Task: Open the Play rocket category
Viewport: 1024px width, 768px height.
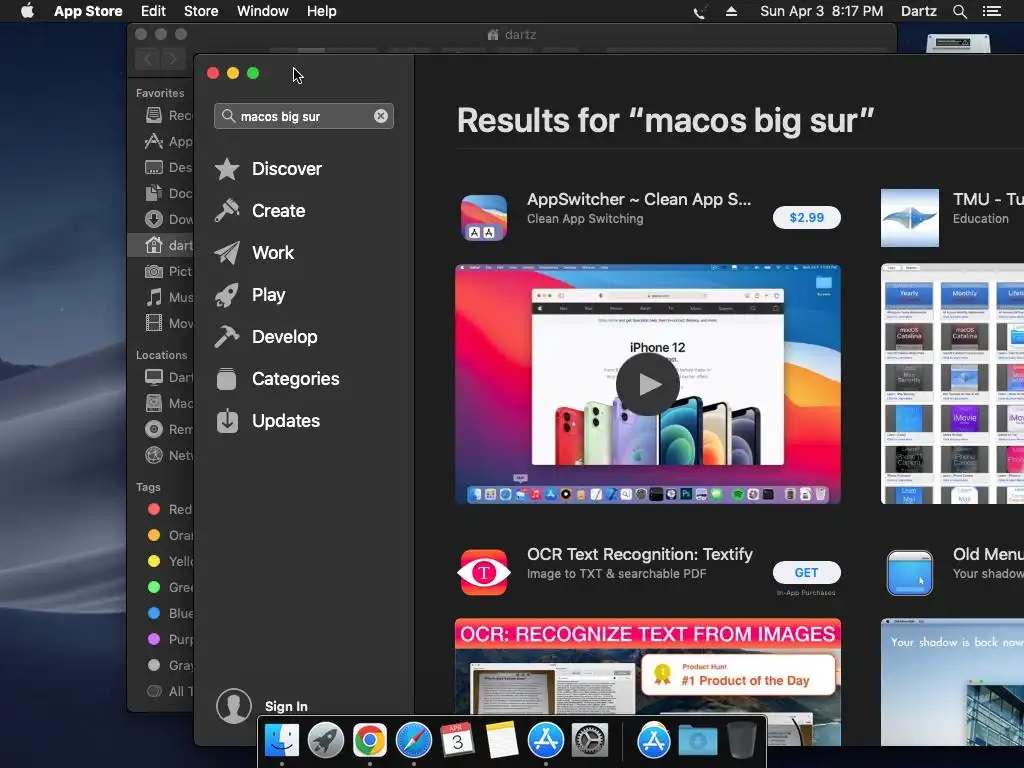Action: click(x=249, y=295)
